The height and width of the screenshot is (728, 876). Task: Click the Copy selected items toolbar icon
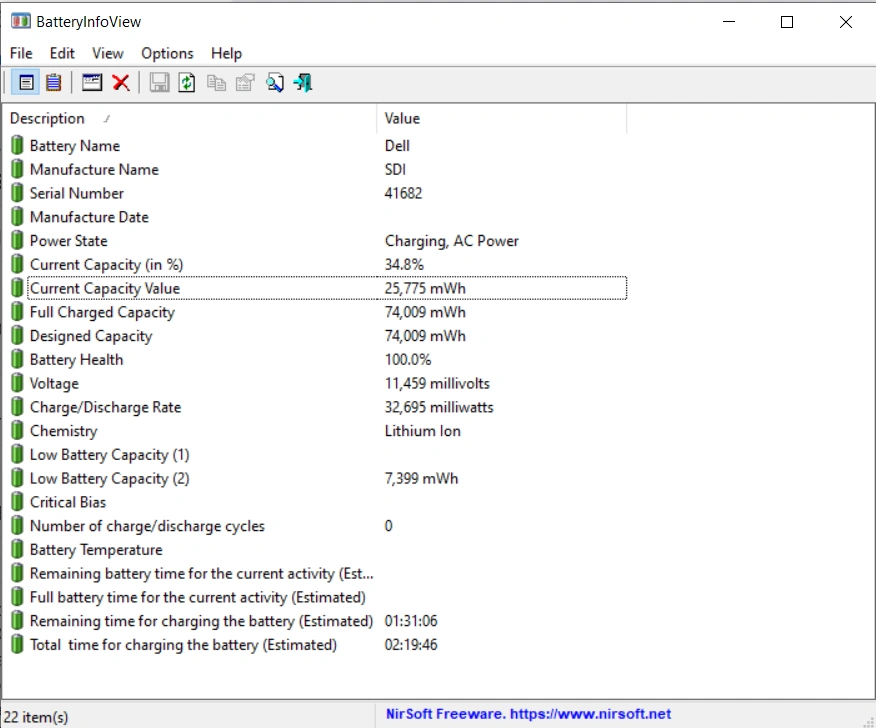pos(216,83)
